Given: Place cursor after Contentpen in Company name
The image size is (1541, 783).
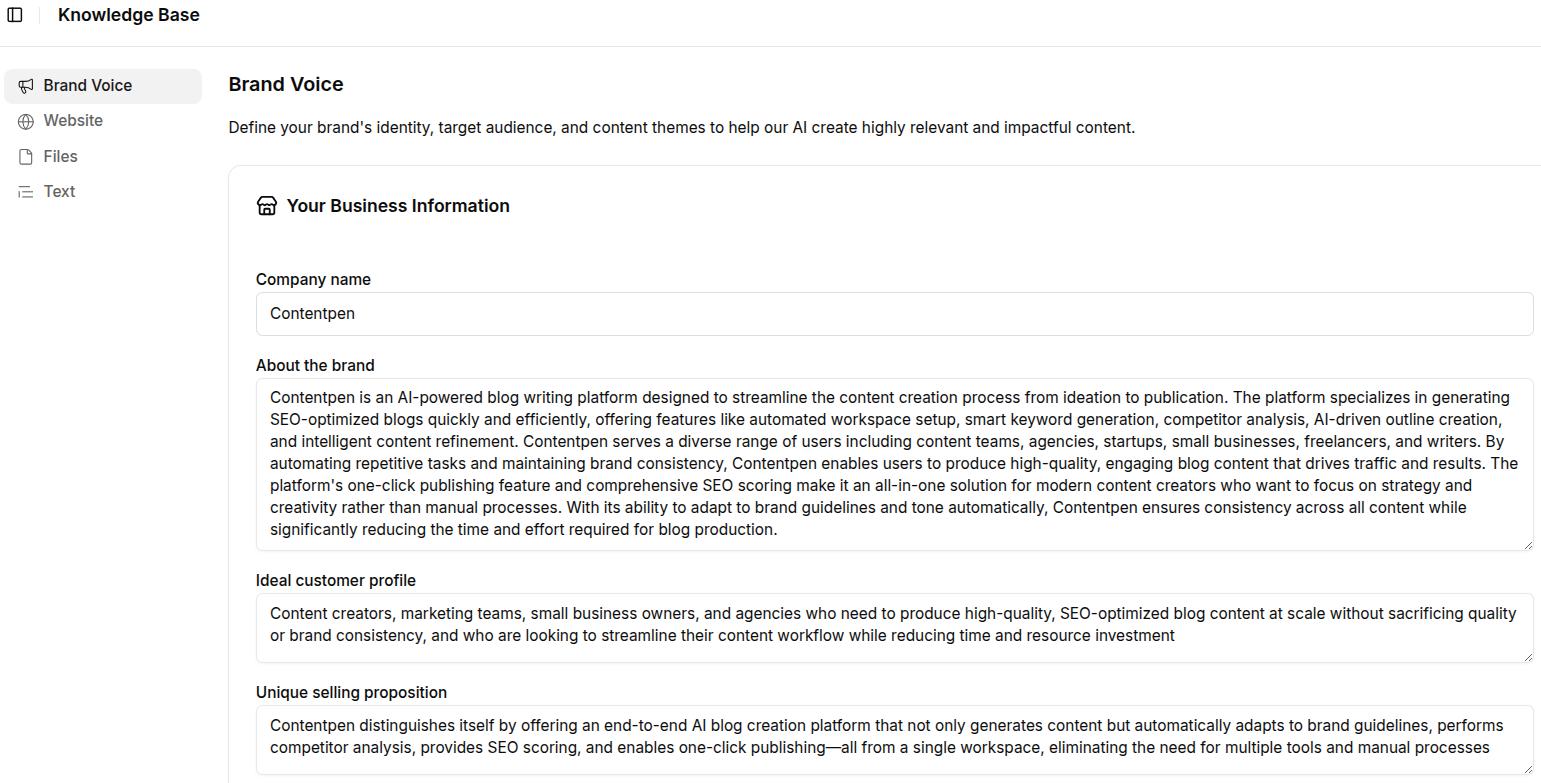Looking at the screenshot, I should point(356,313).
